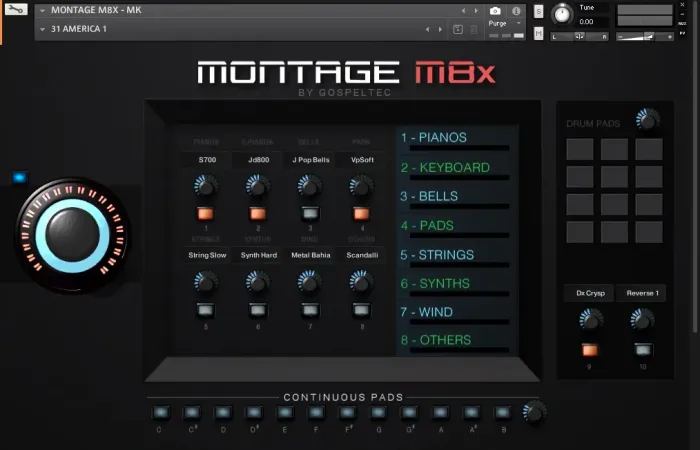Image resolution: width=700 pixels, height=450 pixels.
Task: Delete snapshot with the trash icon
Action: [x=474, y=29]
